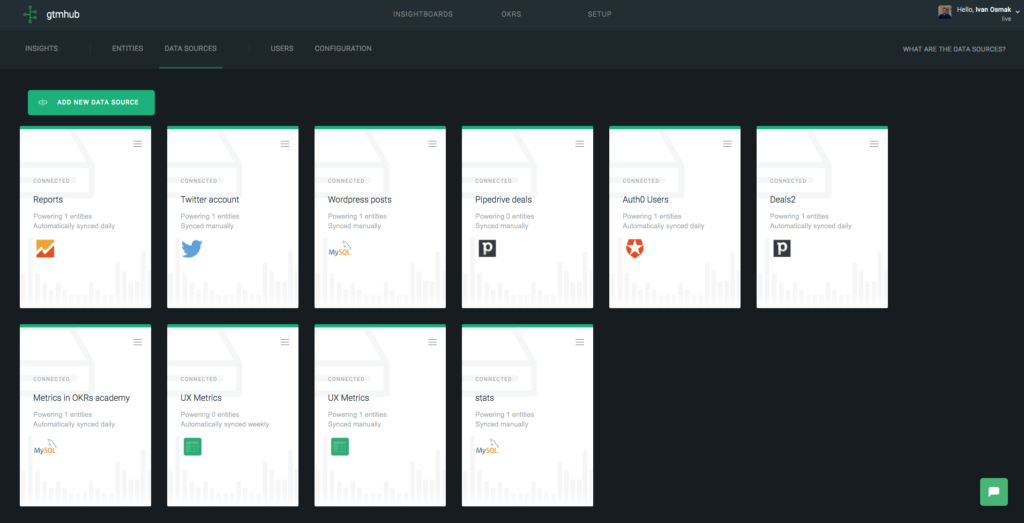The width and height of the screenshot is (1024, 523).
Task: Click 'Synced manually' text on stats card
Action: [x=502, y=424]
